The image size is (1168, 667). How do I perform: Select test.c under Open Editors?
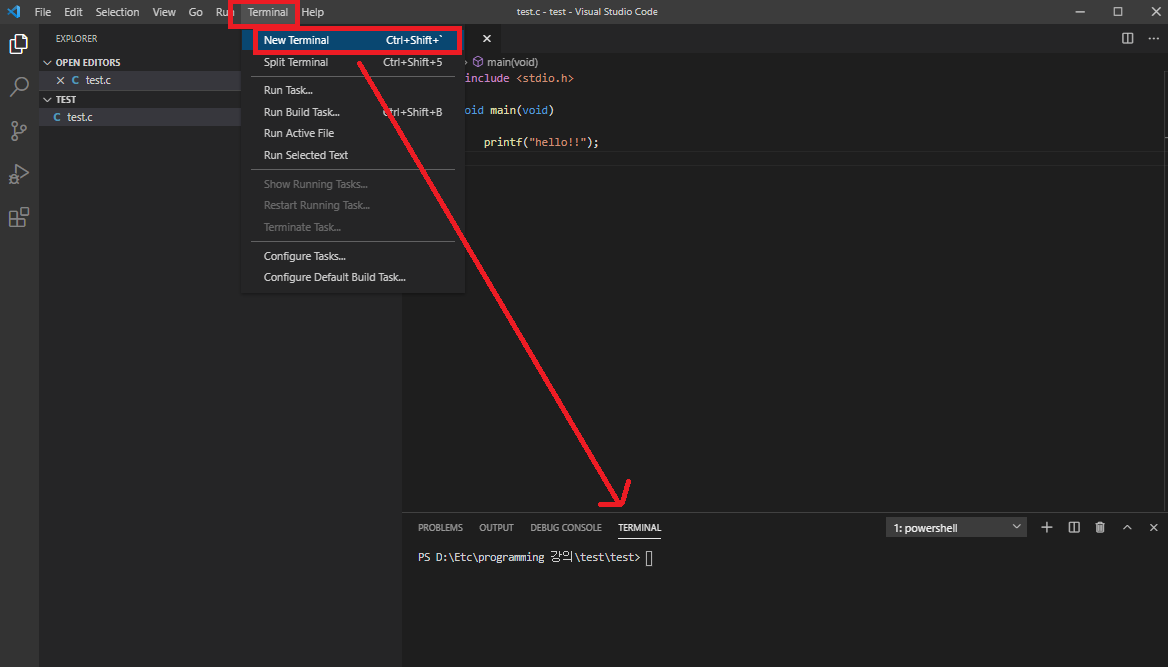(140, 80)
